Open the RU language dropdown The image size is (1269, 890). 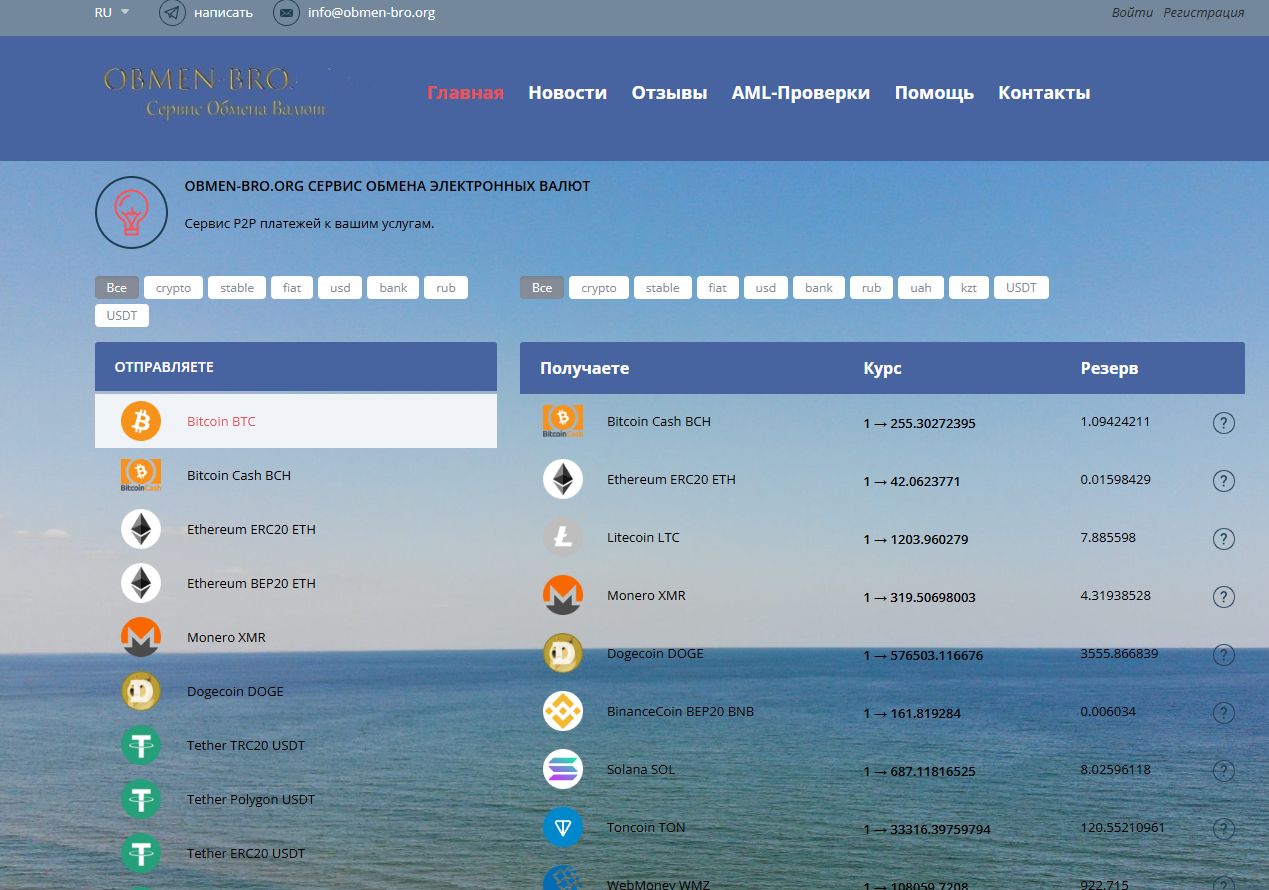[x=111, y=13]
